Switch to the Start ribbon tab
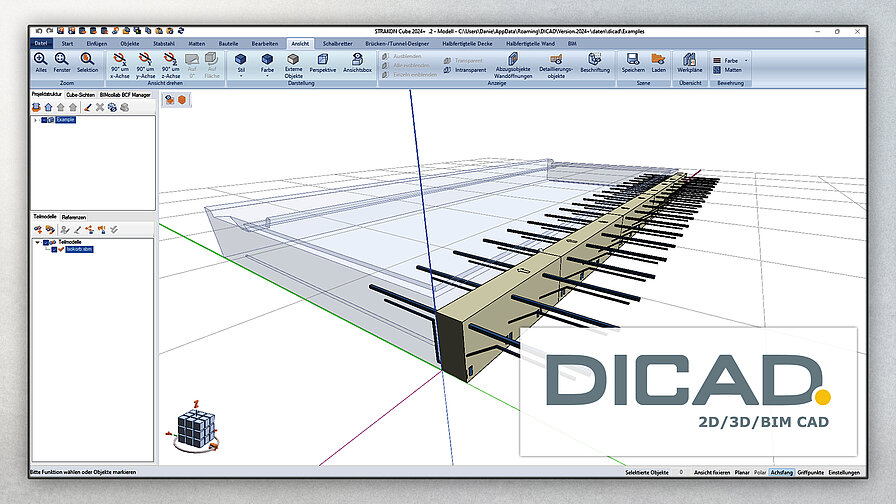This screenshot has width=896, height=504. pos(67,43)
